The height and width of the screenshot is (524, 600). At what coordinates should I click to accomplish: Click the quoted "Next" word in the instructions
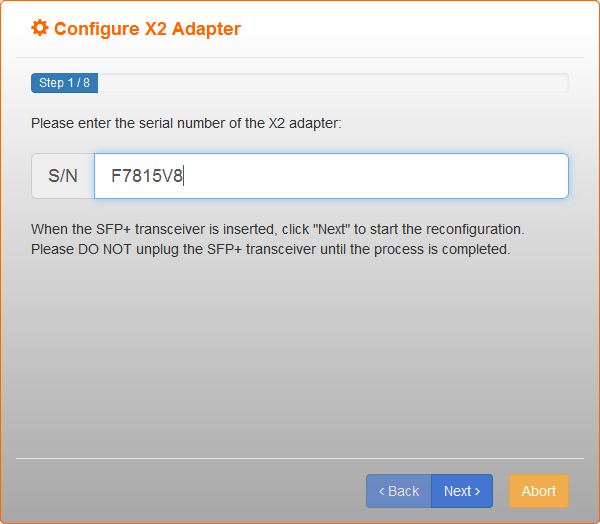coord(331,229)
